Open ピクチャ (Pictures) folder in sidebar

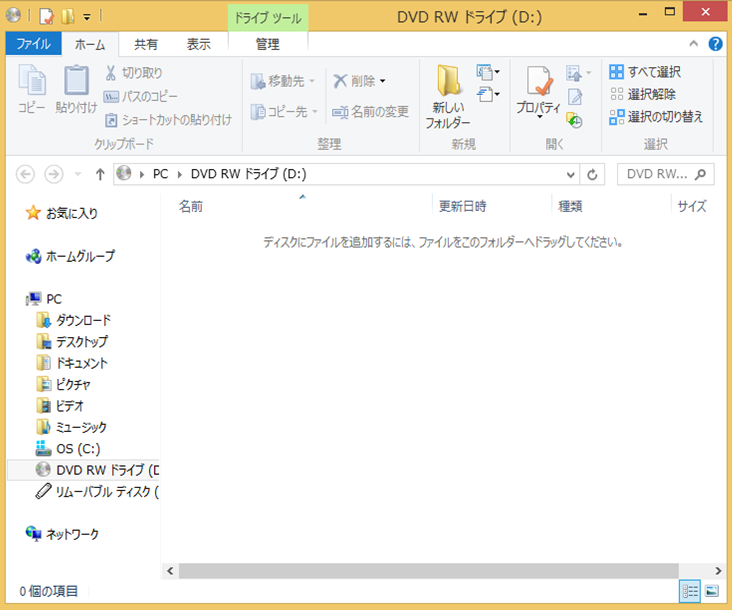coord(63,385)
